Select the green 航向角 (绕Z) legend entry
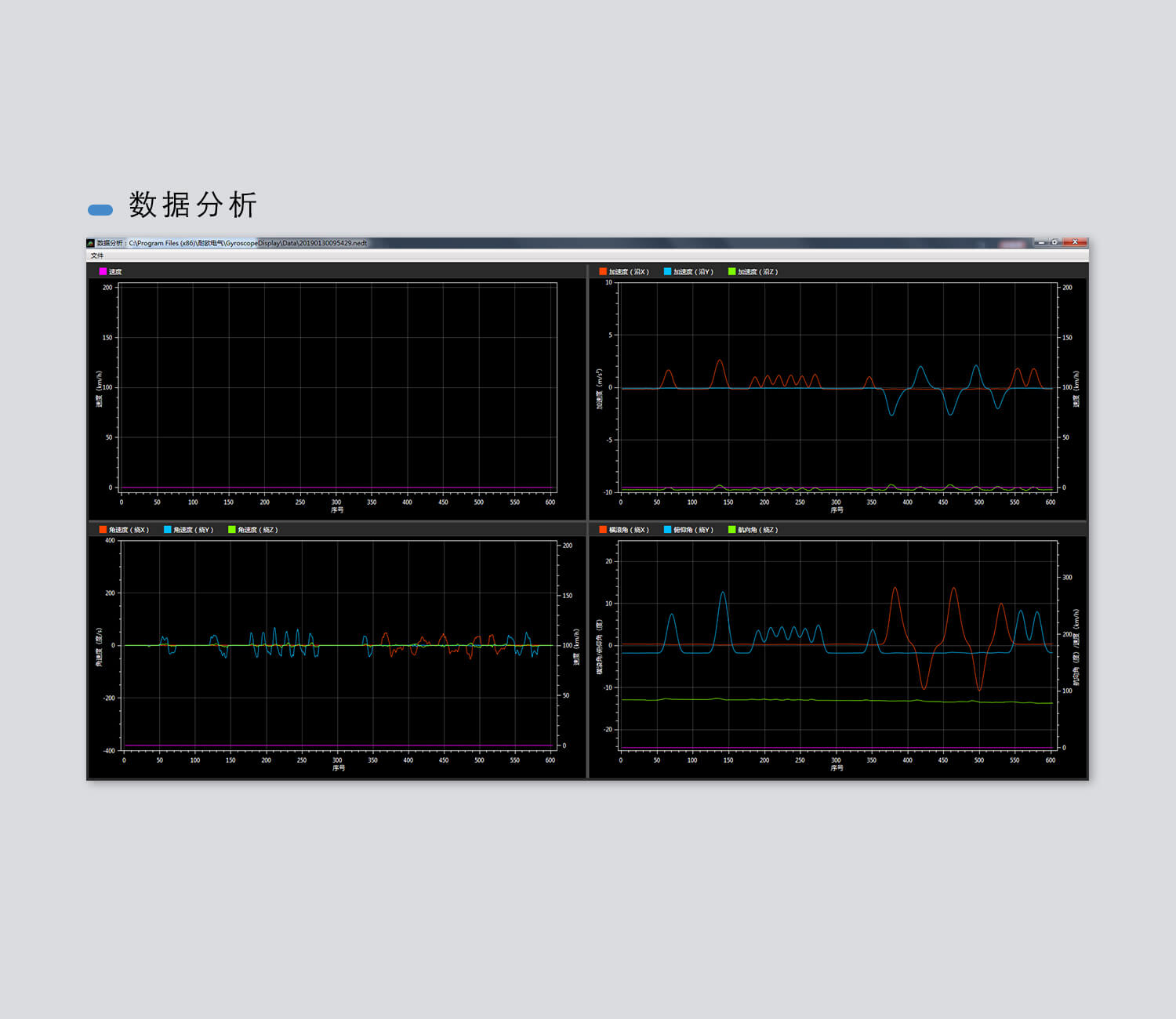1176x1019 pixels. [x=753, y=530]
